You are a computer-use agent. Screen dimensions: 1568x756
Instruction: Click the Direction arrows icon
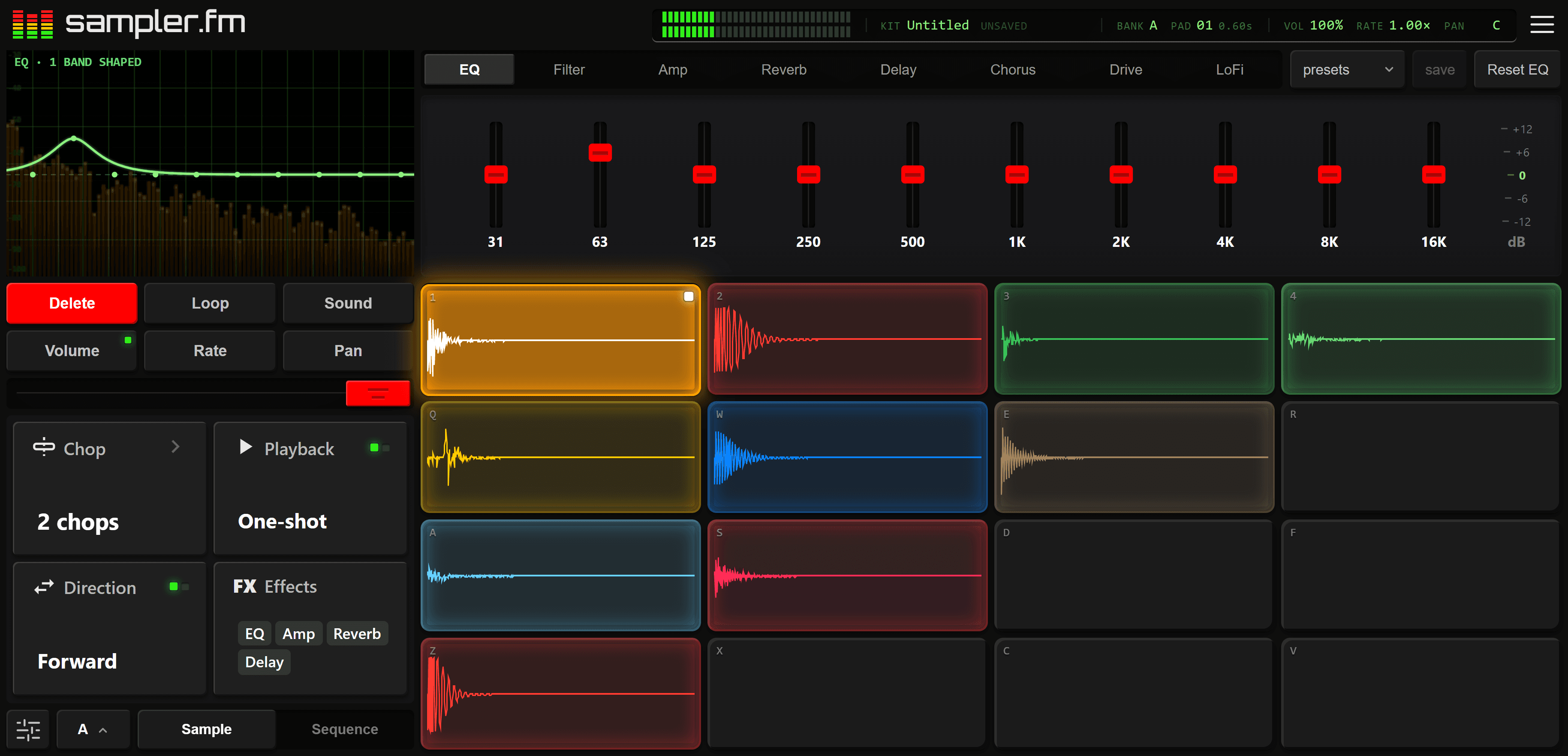(x=44, y=587)
